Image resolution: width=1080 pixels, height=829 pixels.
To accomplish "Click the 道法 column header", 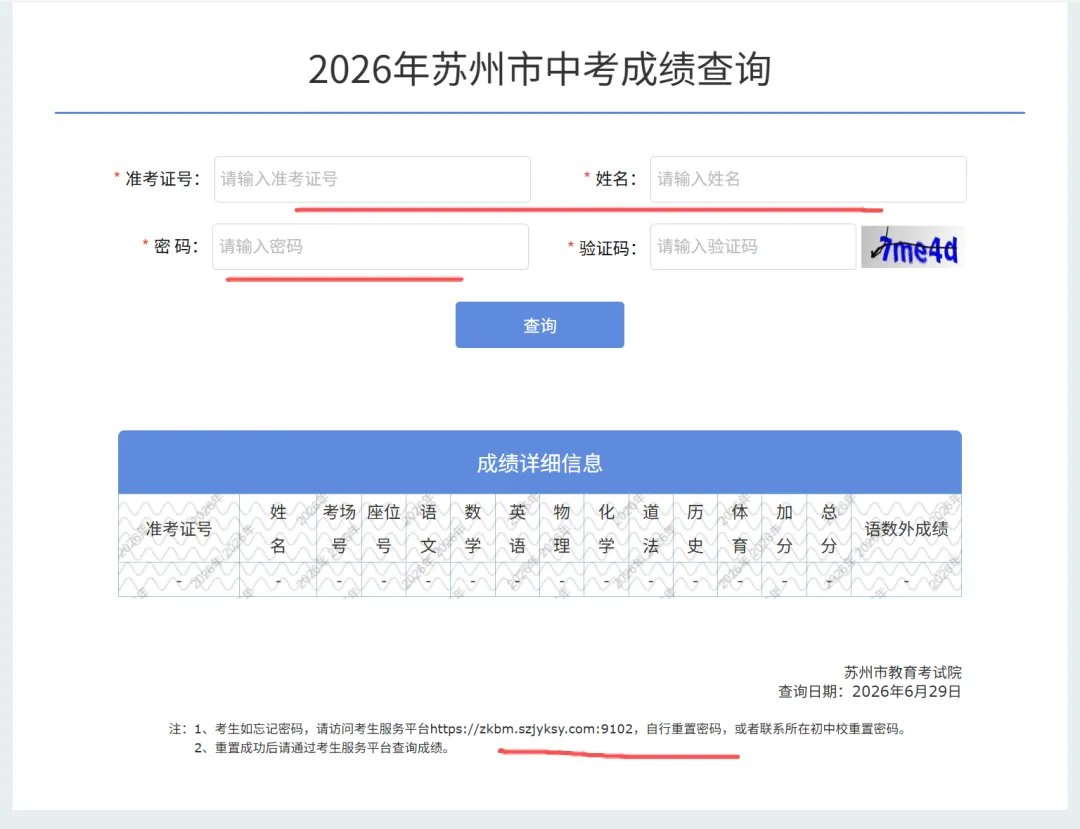I will (x=651, y=528).
